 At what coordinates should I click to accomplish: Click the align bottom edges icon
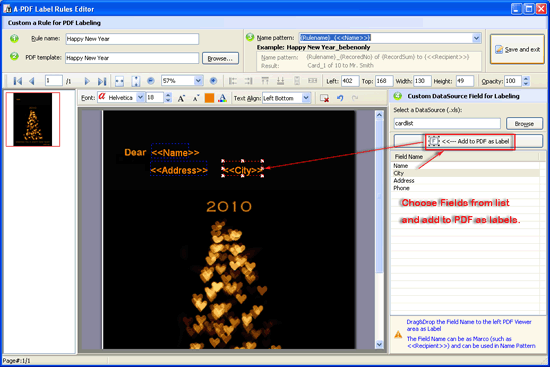point(281,81)
